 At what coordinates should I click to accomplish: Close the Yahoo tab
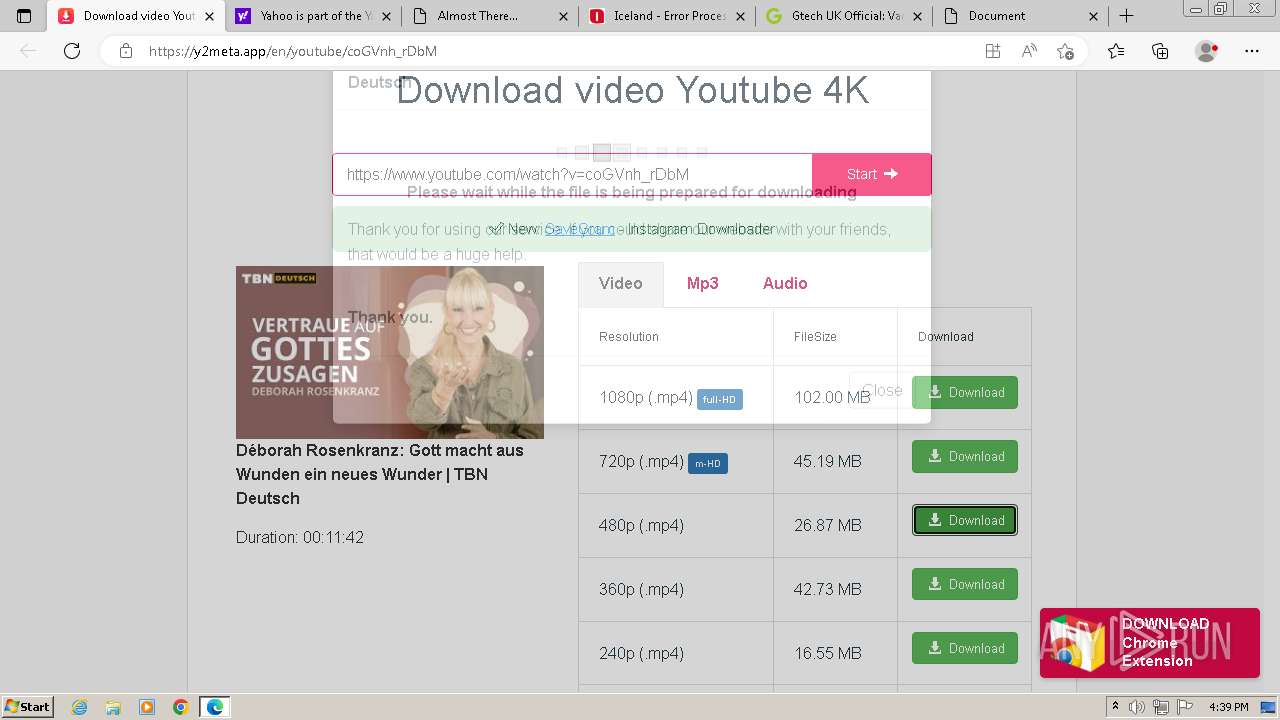(387, 16)
